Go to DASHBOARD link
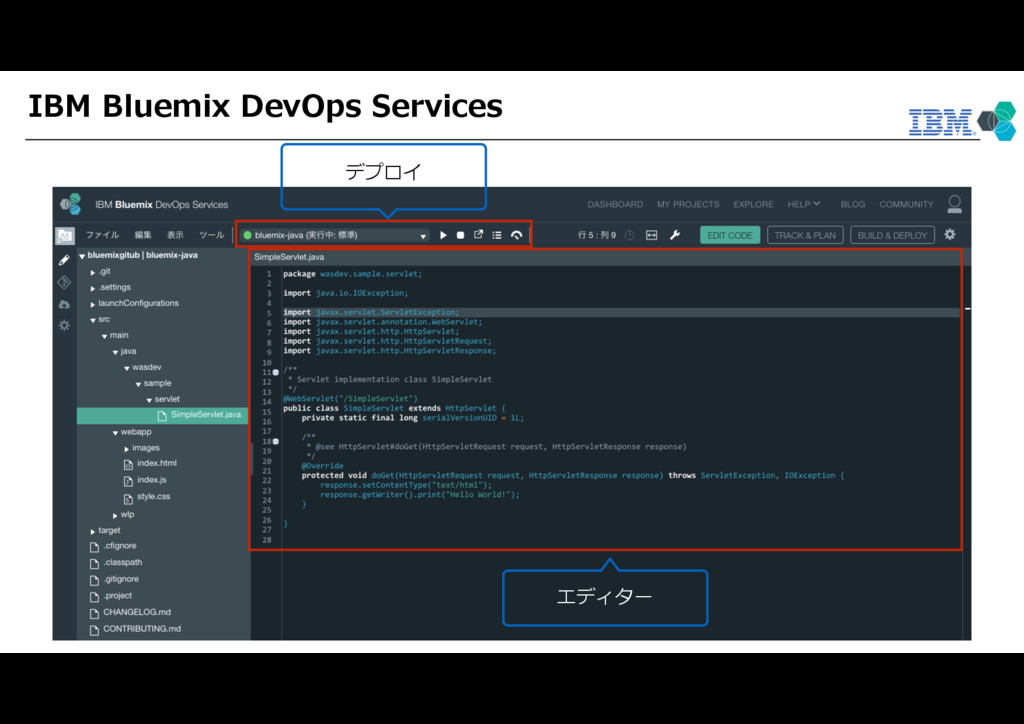This screenshot has height=724, width=1024. (615, 204)
